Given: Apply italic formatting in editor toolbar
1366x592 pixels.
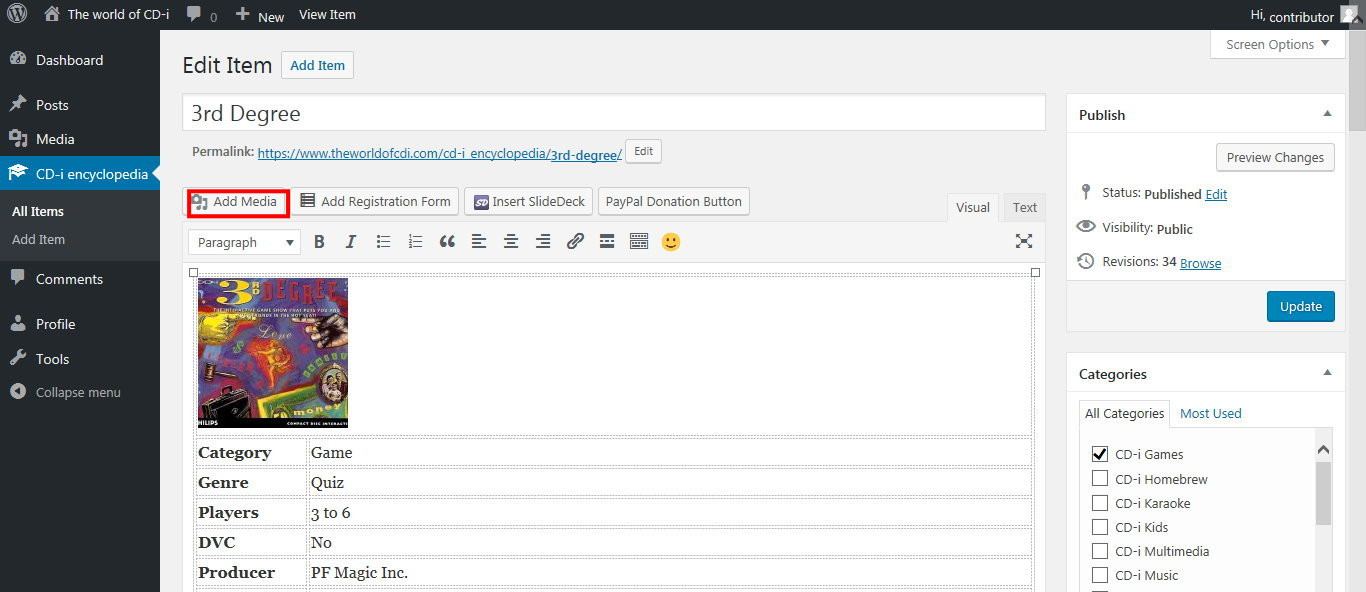Looking at the screenshot, I should tap(351, 242).
